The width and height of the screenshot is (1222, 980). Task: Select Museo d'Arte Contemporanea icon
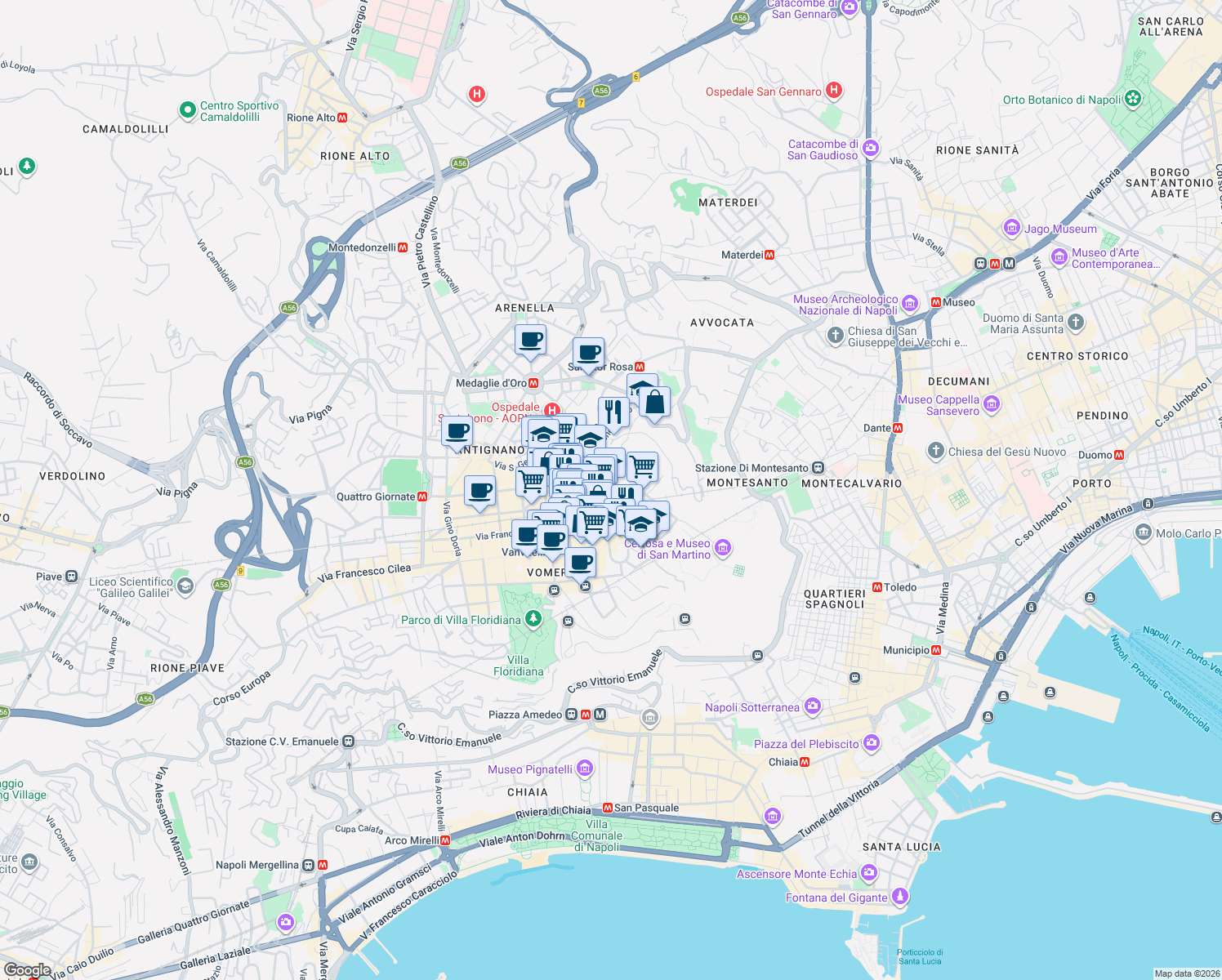[1059, 257]
